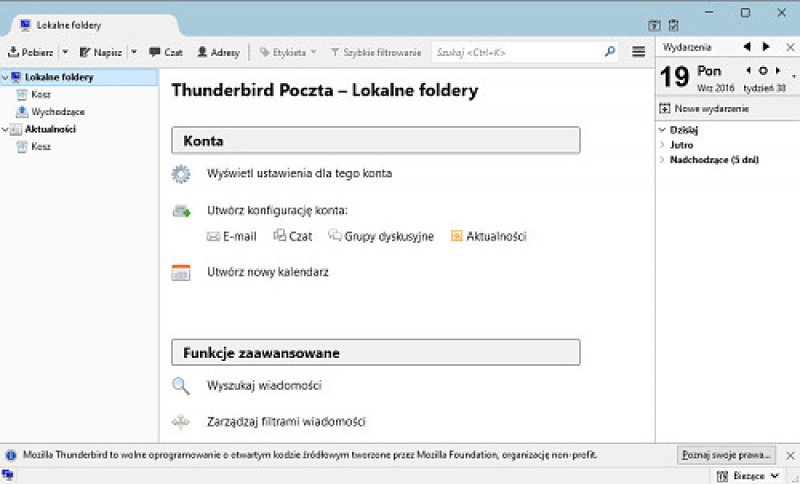This screenshot has width=800, height=484.
Task: Click the Napisz (write) button
Action: click(101, 52)
